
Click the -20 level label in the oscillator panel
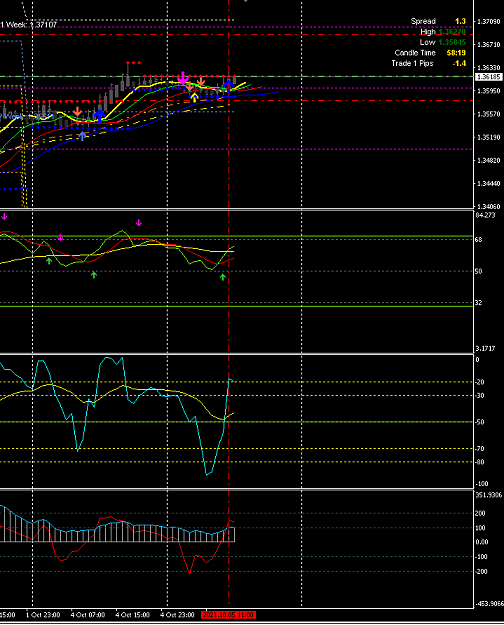[480, 382]
